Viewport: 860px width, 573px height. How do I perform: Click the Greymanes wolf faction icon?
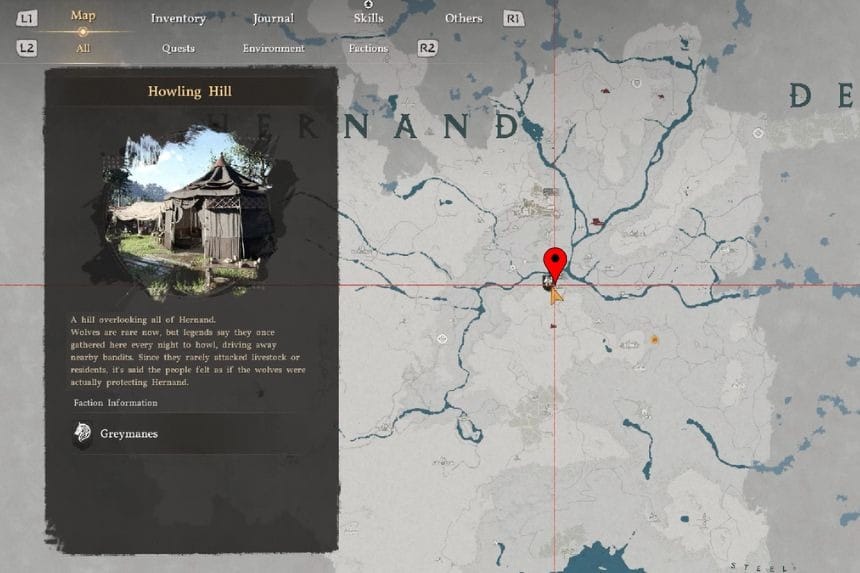coord(82,433)
